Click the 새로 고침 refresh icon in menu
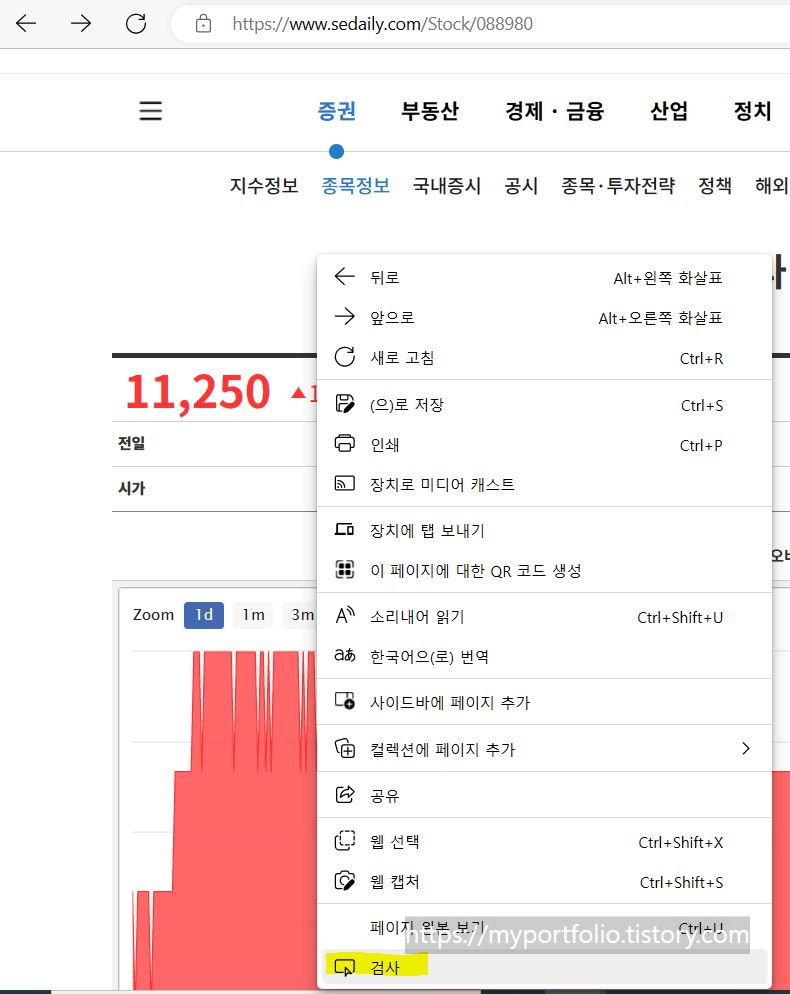The width and height of the screenshot is (790, 994). [345, 357]
